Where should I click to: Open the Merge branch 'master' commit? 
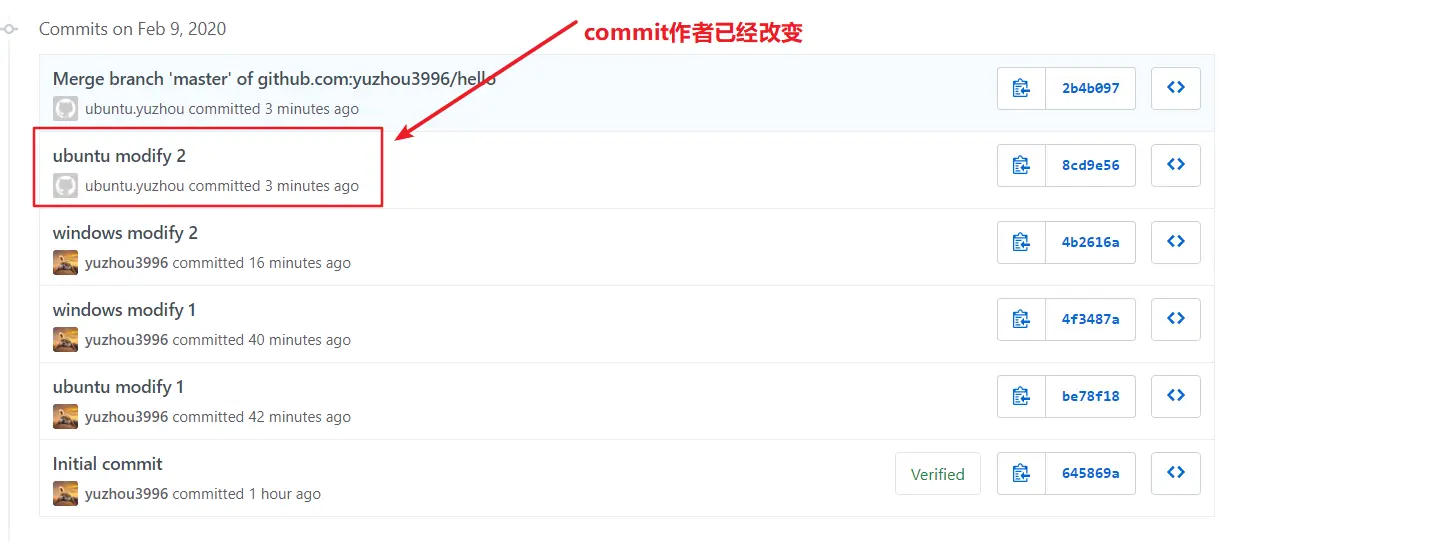pyautogui.click(x=274, y=79)
